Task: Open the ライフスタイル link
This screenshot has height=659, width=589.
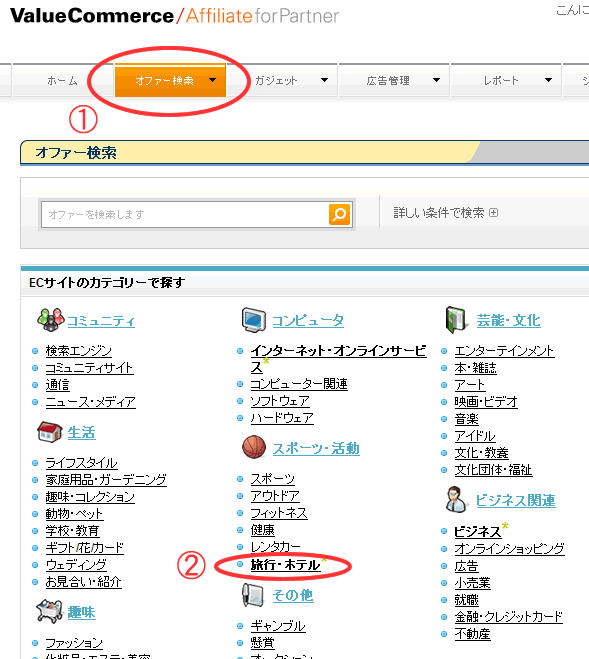Action: click(82, 463)
